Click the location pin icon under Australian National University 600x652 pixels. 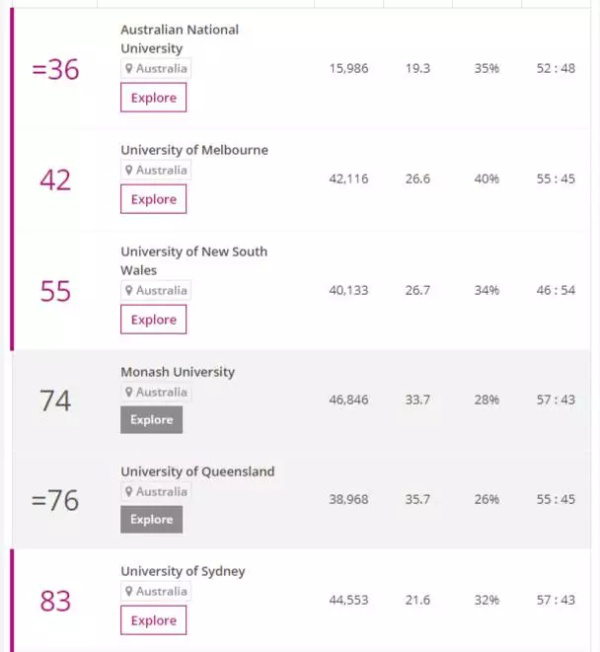click(x=129, y=68)
